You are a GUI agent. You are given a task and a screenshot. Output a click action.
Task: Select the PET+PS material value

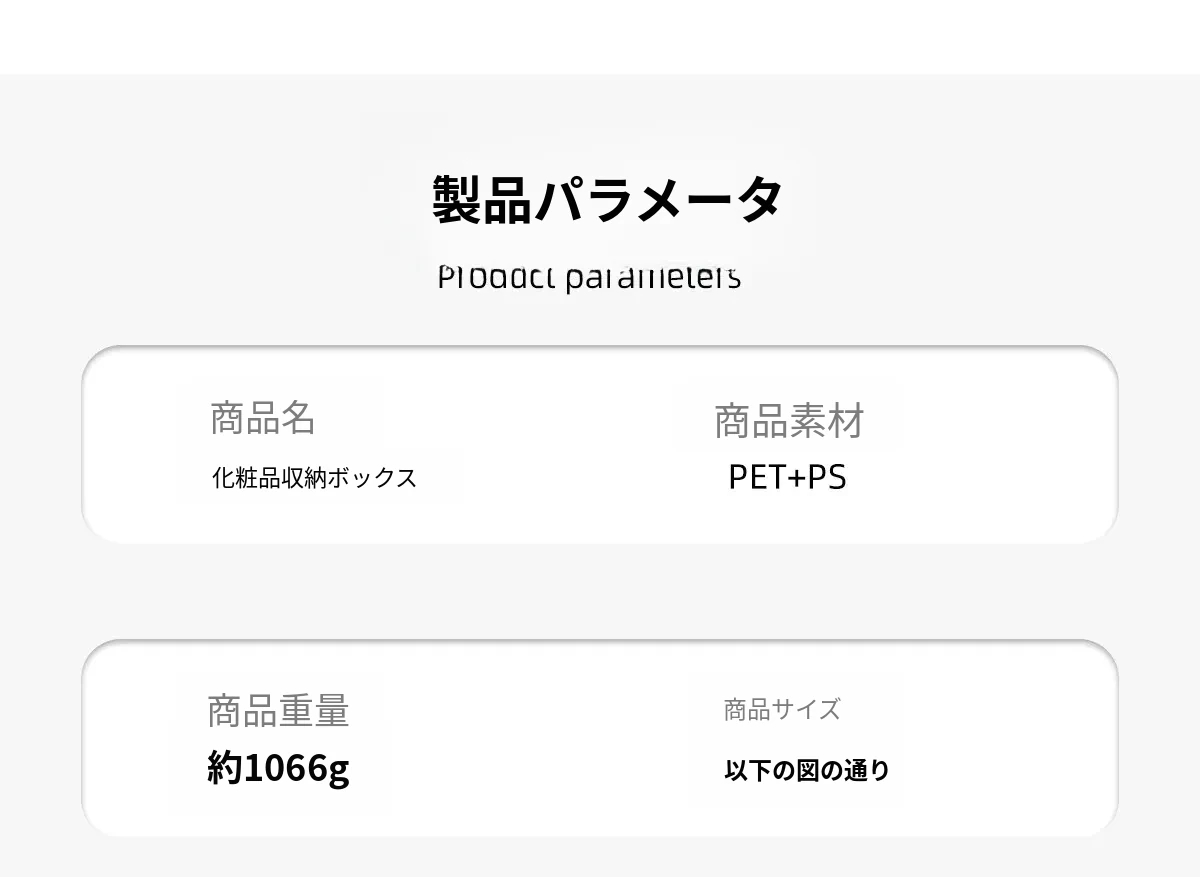click(x=787, y=477)
